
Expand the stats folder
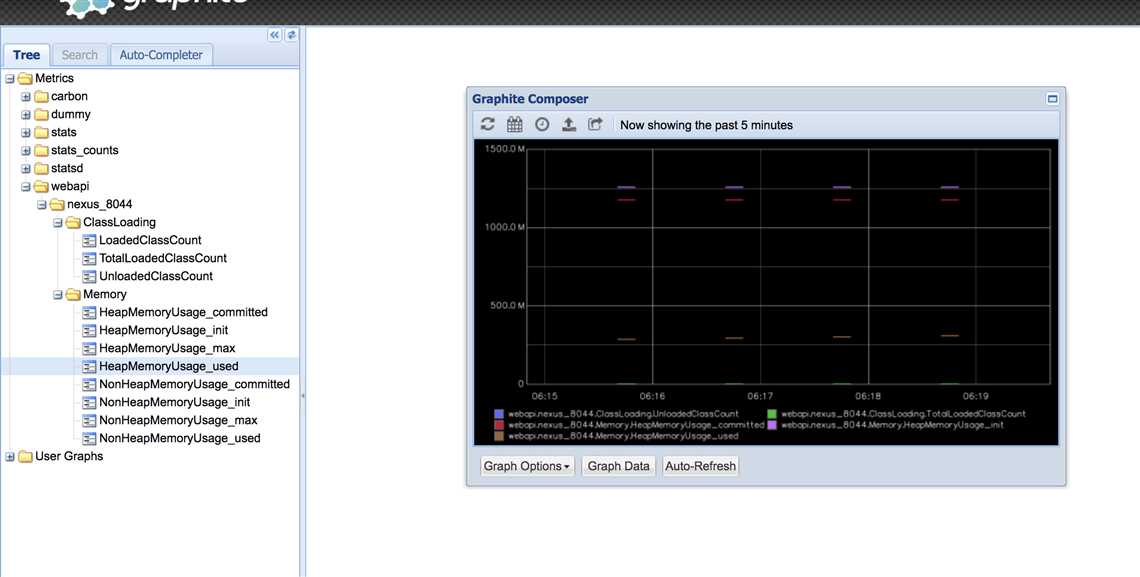[x=25, y=133]
